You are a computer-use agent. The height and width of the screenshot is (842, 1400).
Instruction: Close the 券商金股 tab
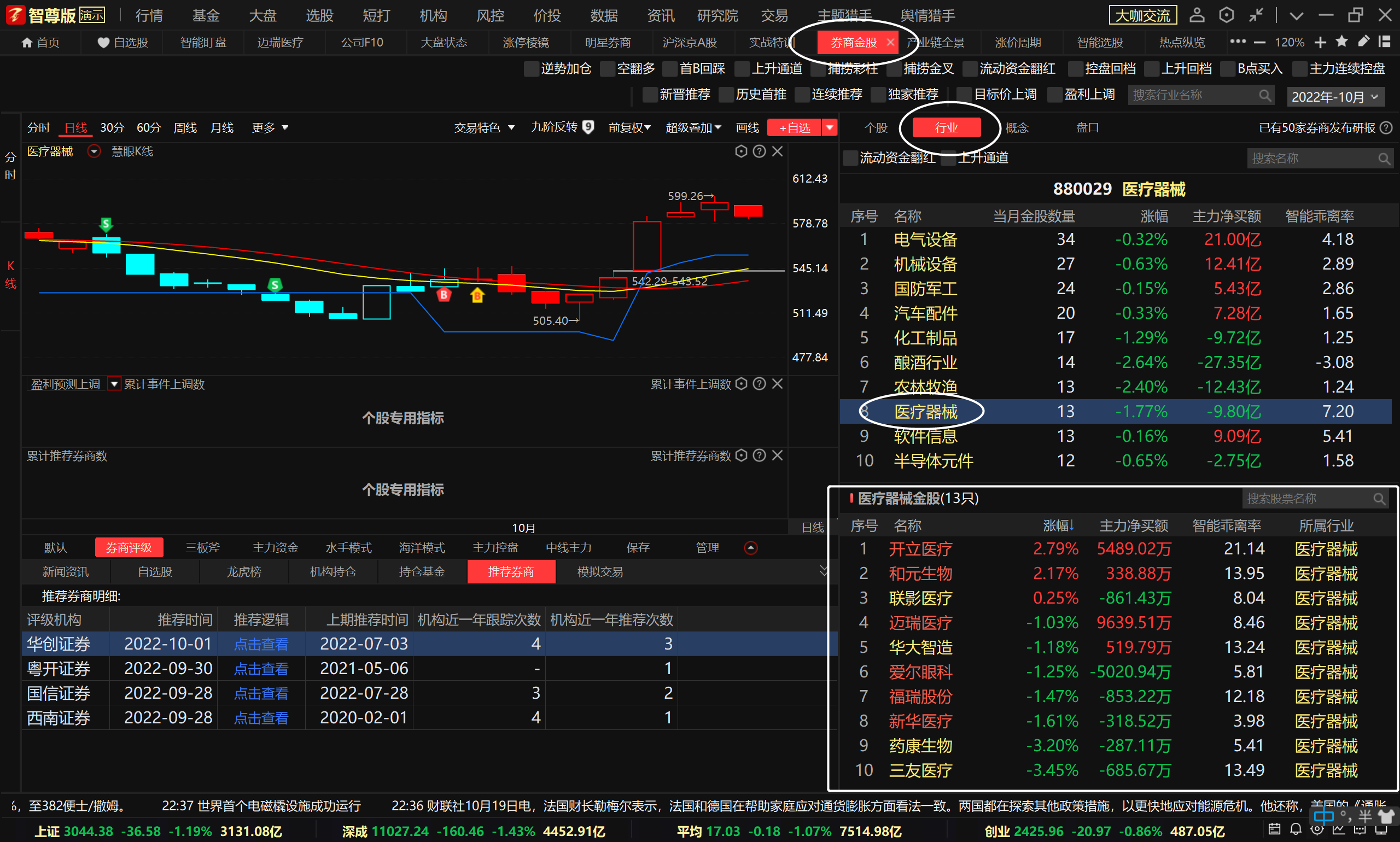pos(890,43)
